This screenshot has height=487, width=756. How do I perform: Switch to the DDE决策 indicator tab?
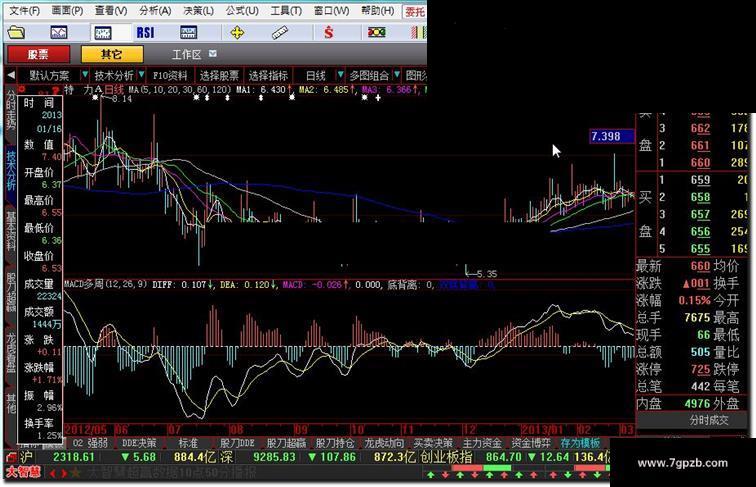[x=139, y=443]
